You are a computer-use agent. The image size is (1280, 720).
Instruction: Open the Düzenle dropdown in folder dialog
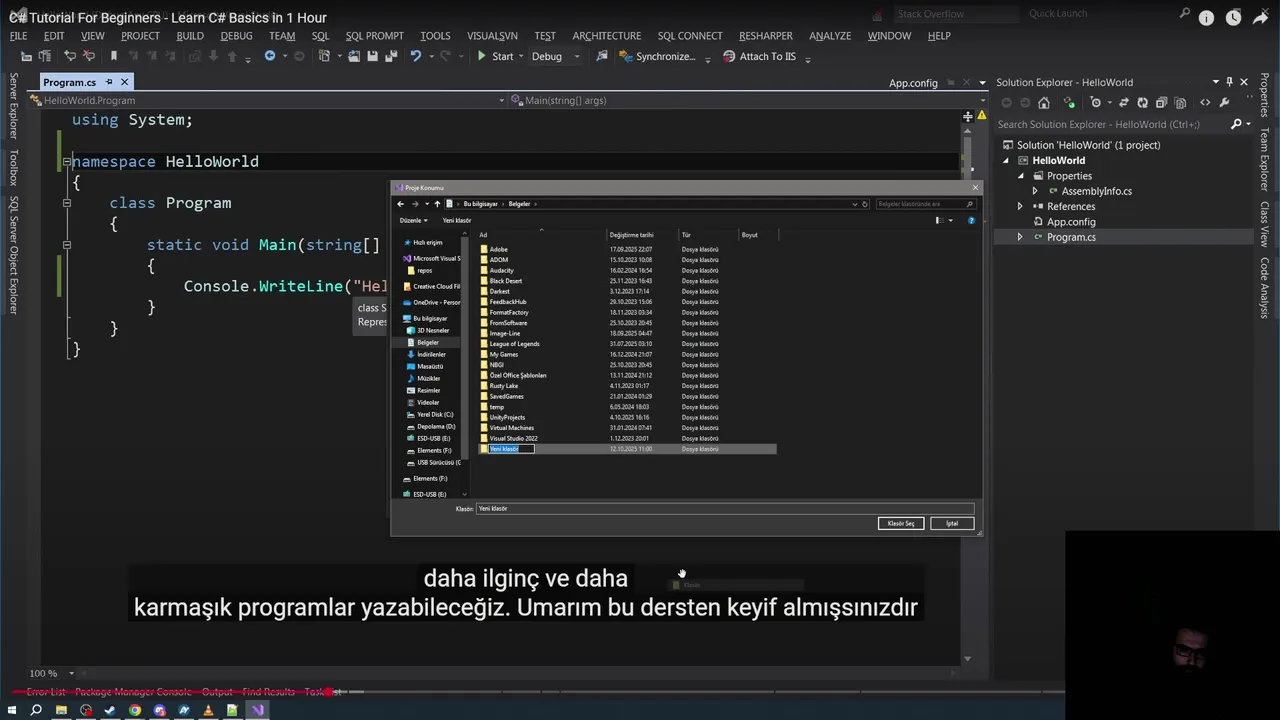(x=413, y=220)
